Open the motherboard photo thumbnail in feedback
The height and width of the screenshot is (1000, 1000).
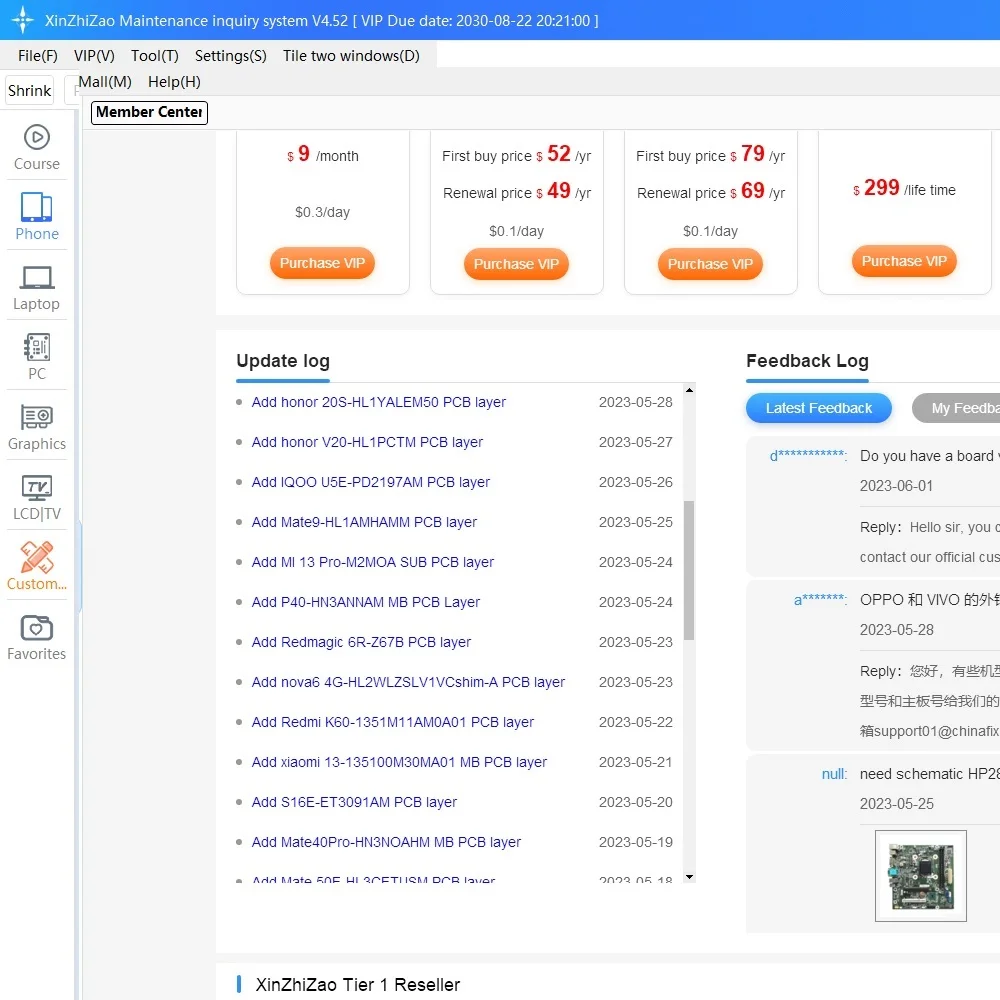(920, 876)
